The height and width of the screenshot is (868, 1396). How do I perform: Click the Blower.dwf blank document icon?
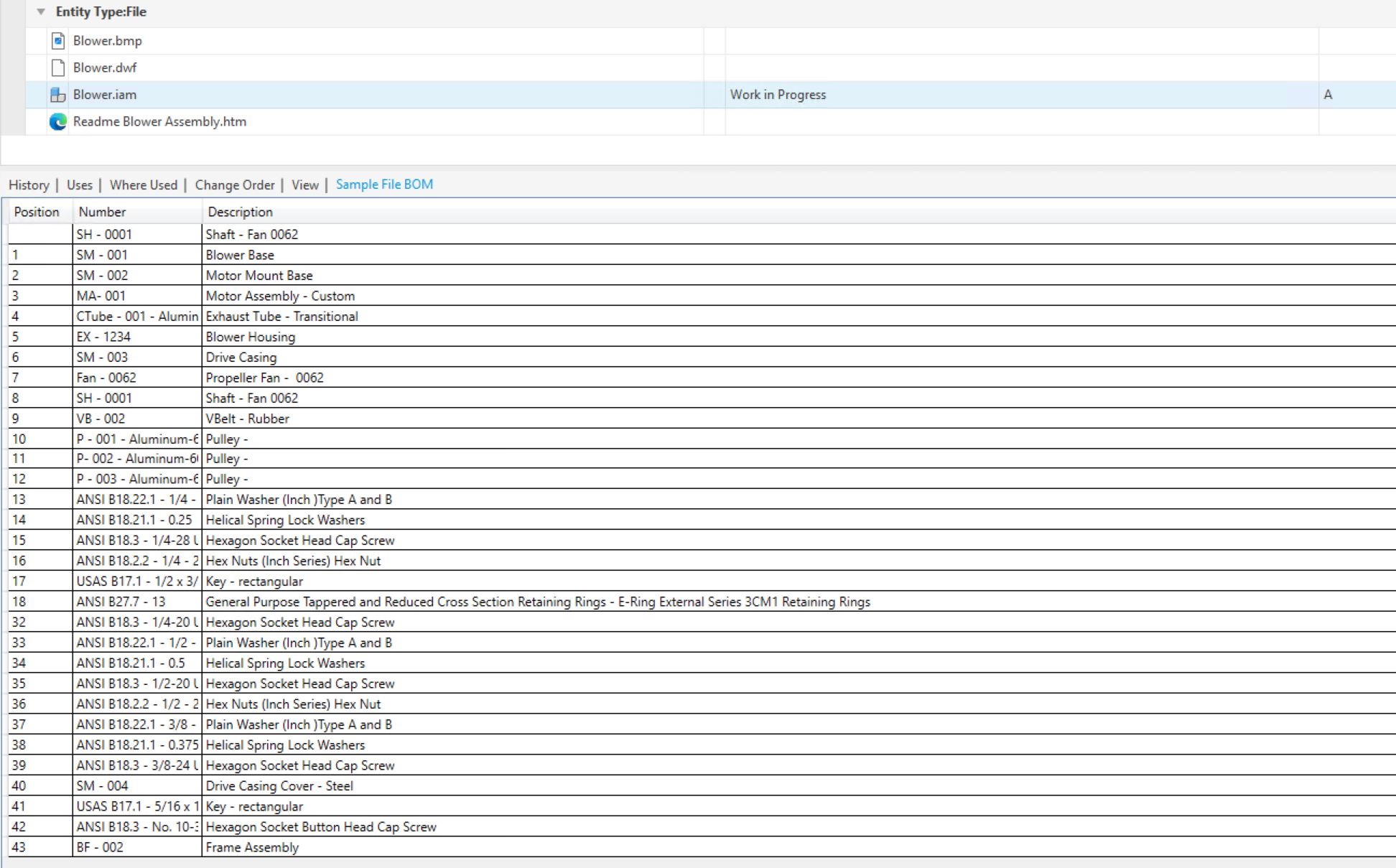(58, 67)
